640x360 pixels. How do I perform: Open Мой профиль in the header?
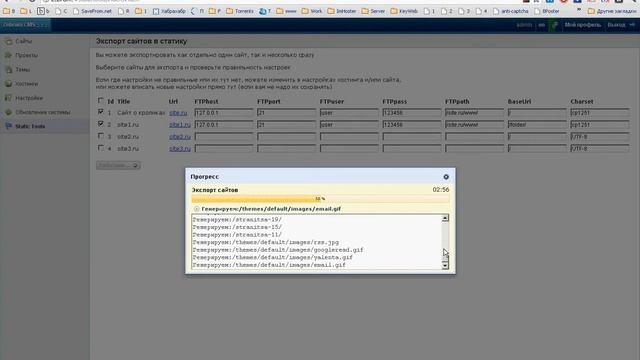pyautogui.click(x=582, y=25)
